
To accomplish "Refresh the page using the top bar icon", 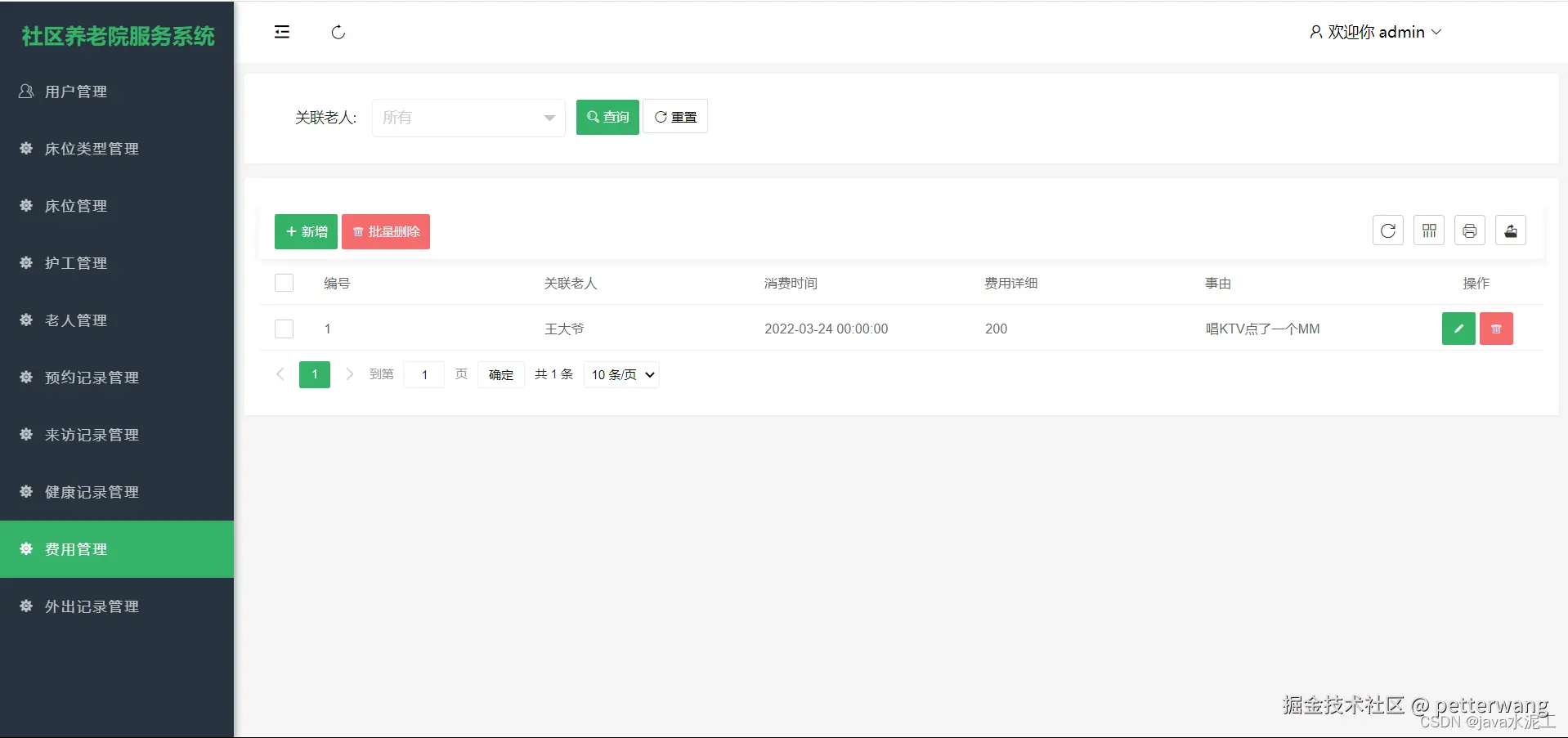I will point(338,32).
